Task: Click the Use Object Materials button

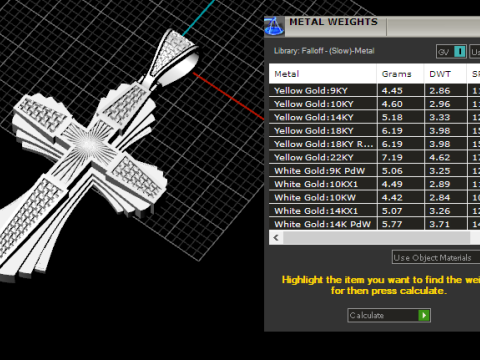Action: click(436, 258)
